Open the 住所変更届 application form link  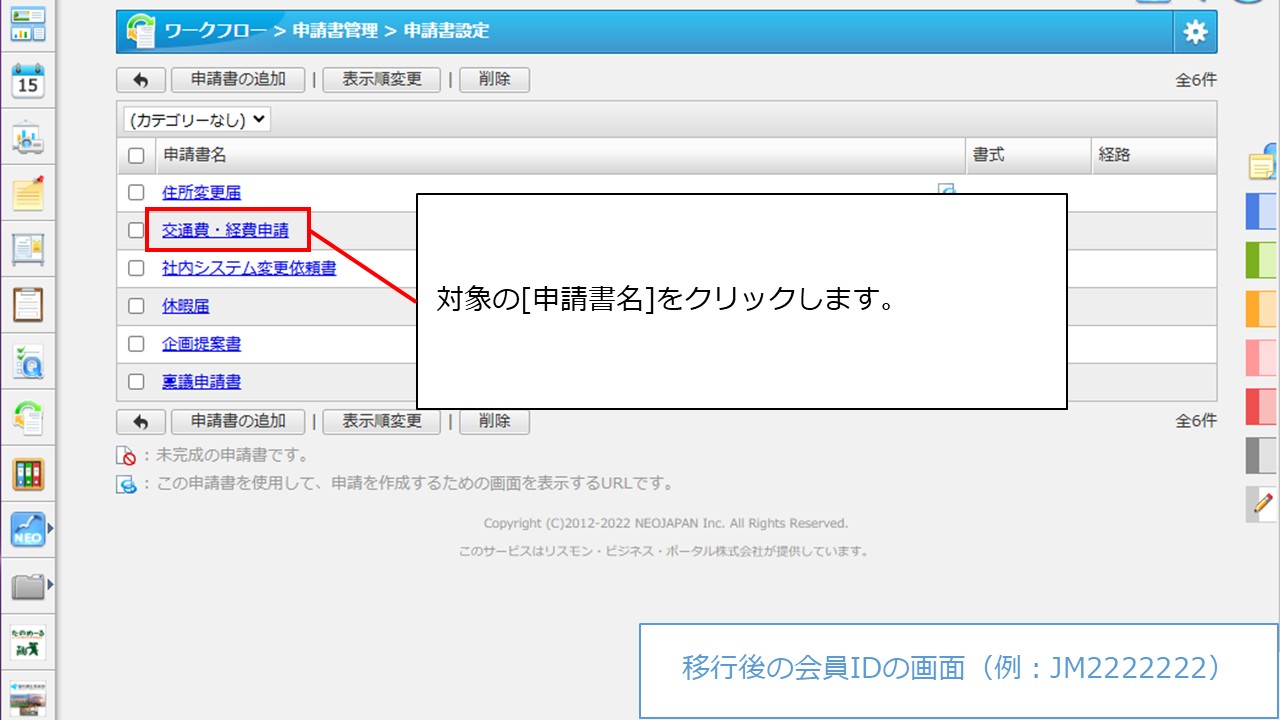pyautogui.click(x=201, y=193)
